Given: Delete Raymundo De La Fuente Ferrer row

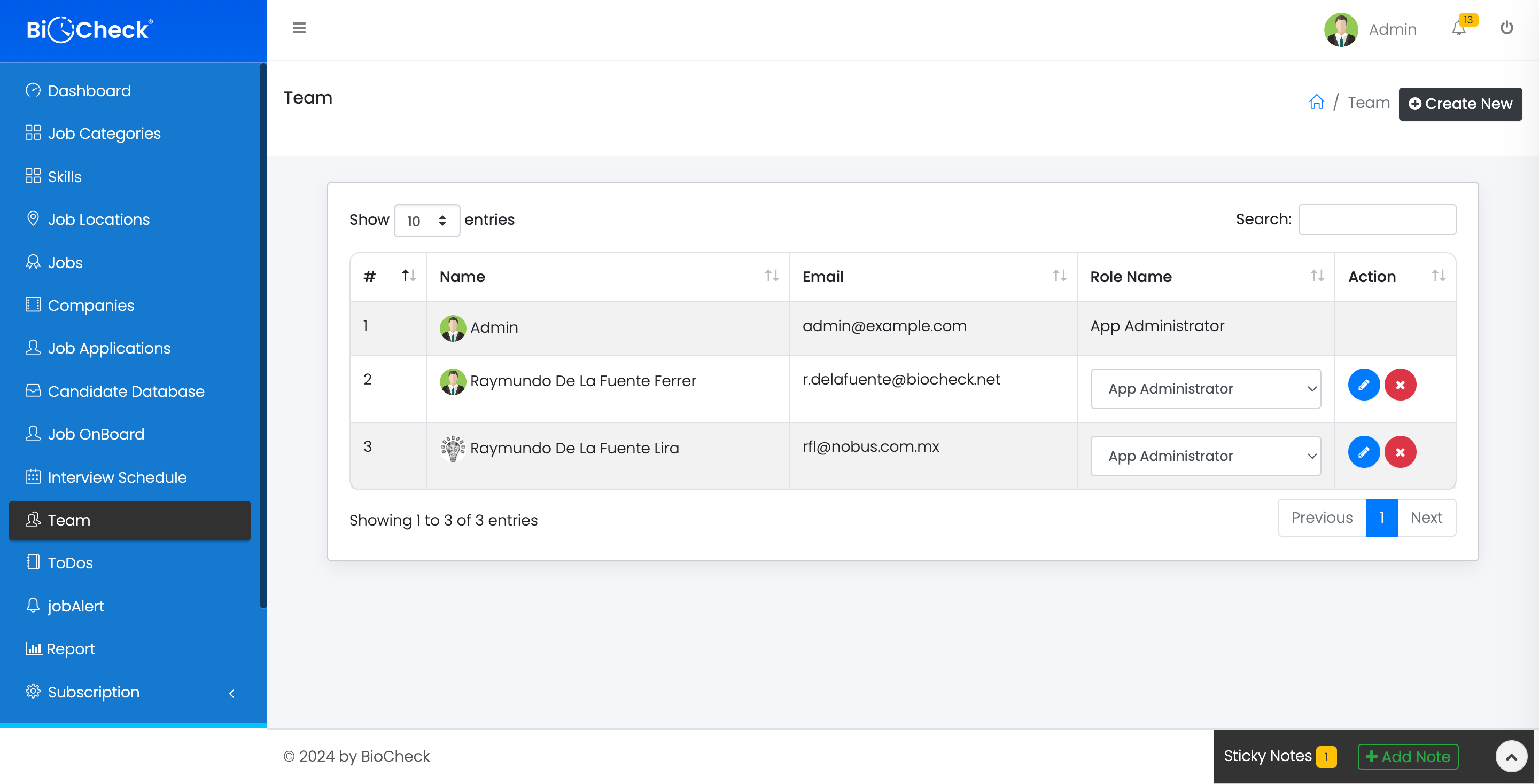Looking at the screenshot, I should (1400, 385).
